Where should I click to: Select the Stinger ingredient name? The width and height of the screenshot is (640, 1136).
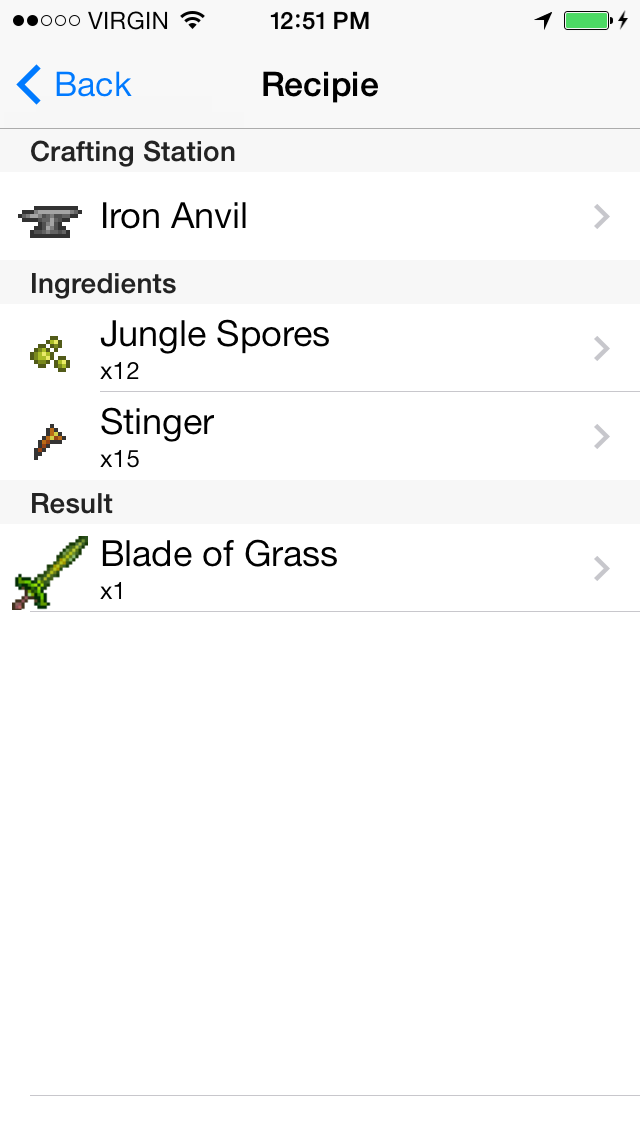[157, 422]
